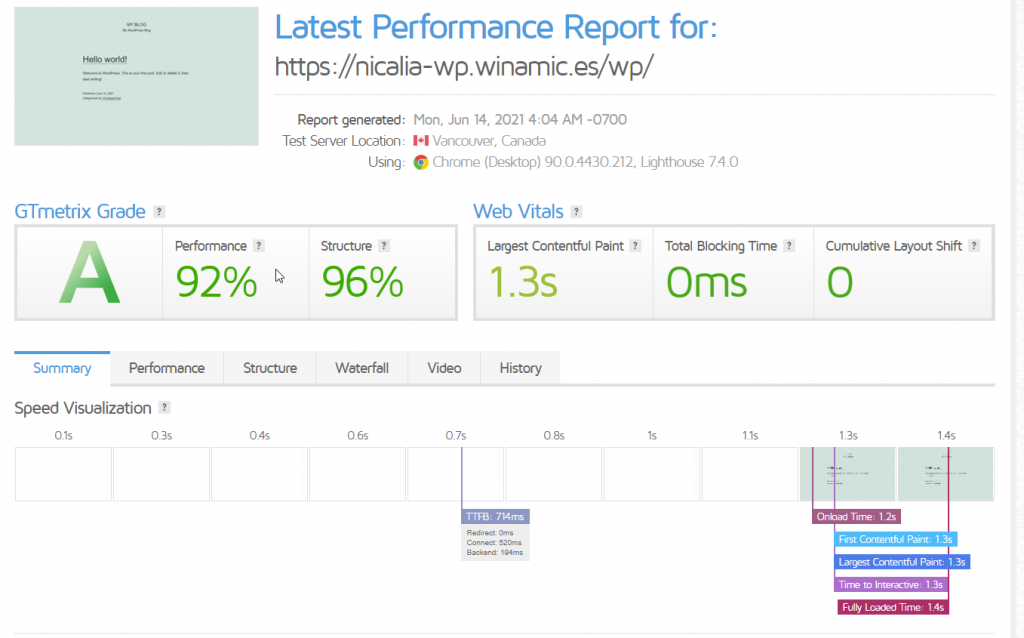Click the Onload Time 1.2s marker

click(857, 517)
